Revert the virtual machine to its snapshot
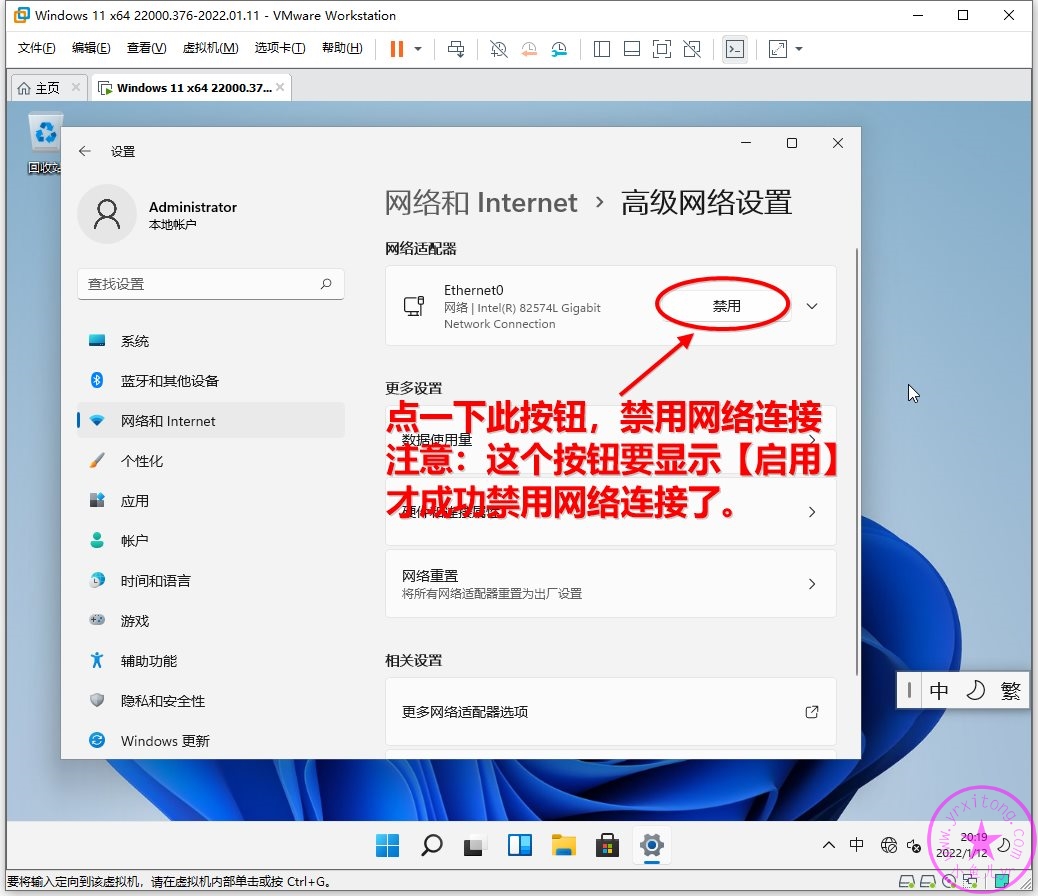Viewport: 1038px width, 896px height. coord(529,48)
